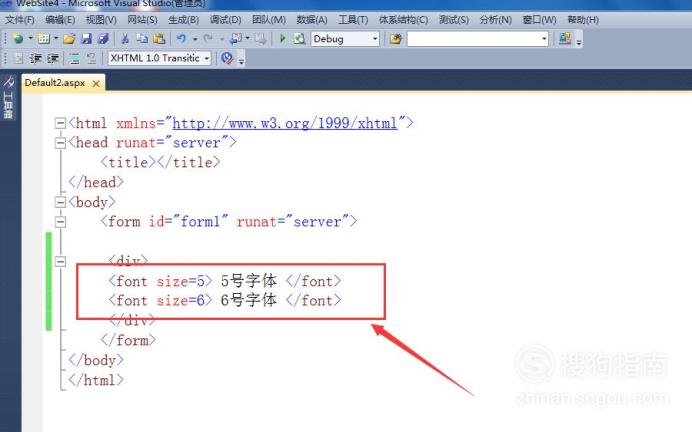Click the Uncomment Selection icon
This screenshot has width=692, height=432.
91,58
